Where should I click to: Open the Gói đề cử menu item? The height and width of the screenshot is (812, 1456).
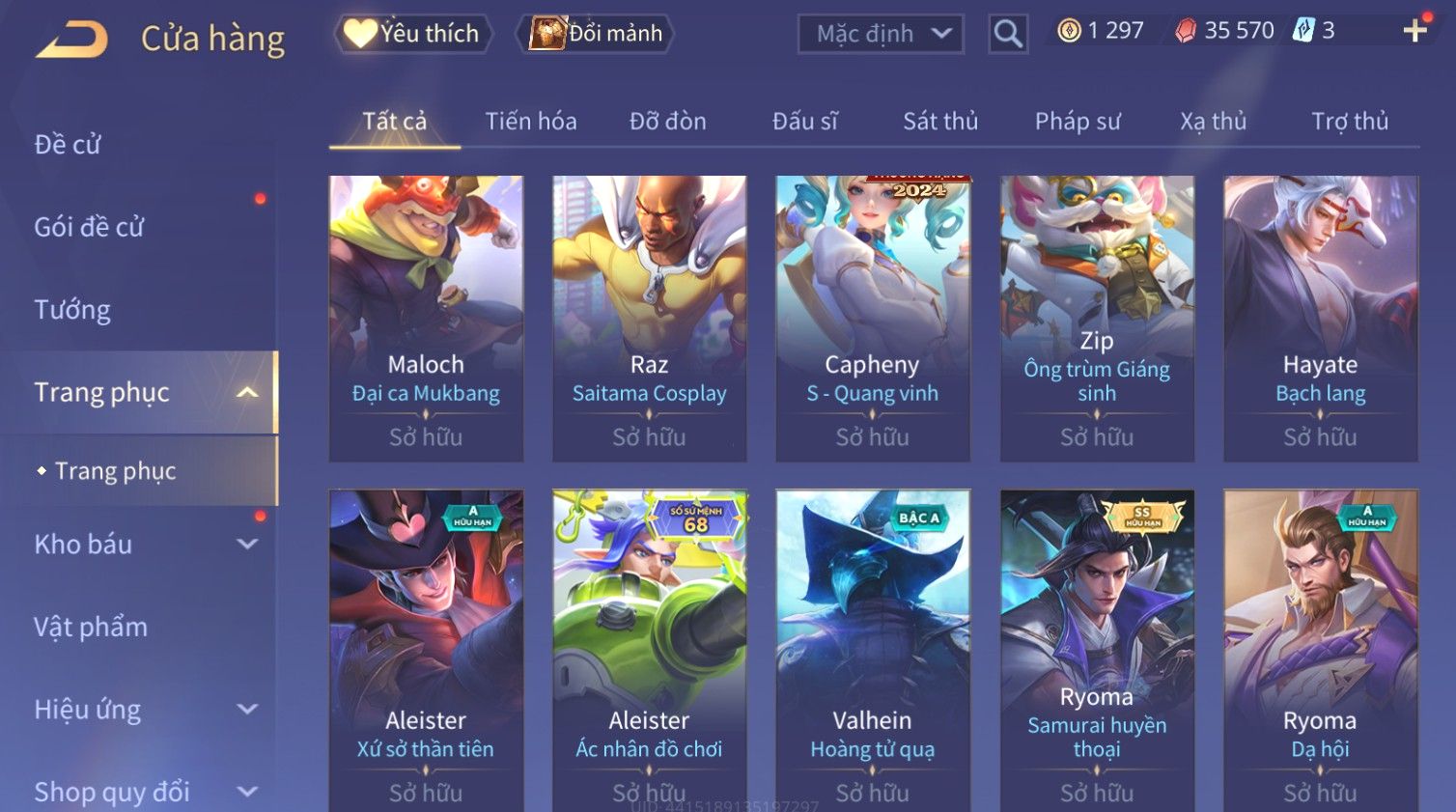(x=89, y=227)
